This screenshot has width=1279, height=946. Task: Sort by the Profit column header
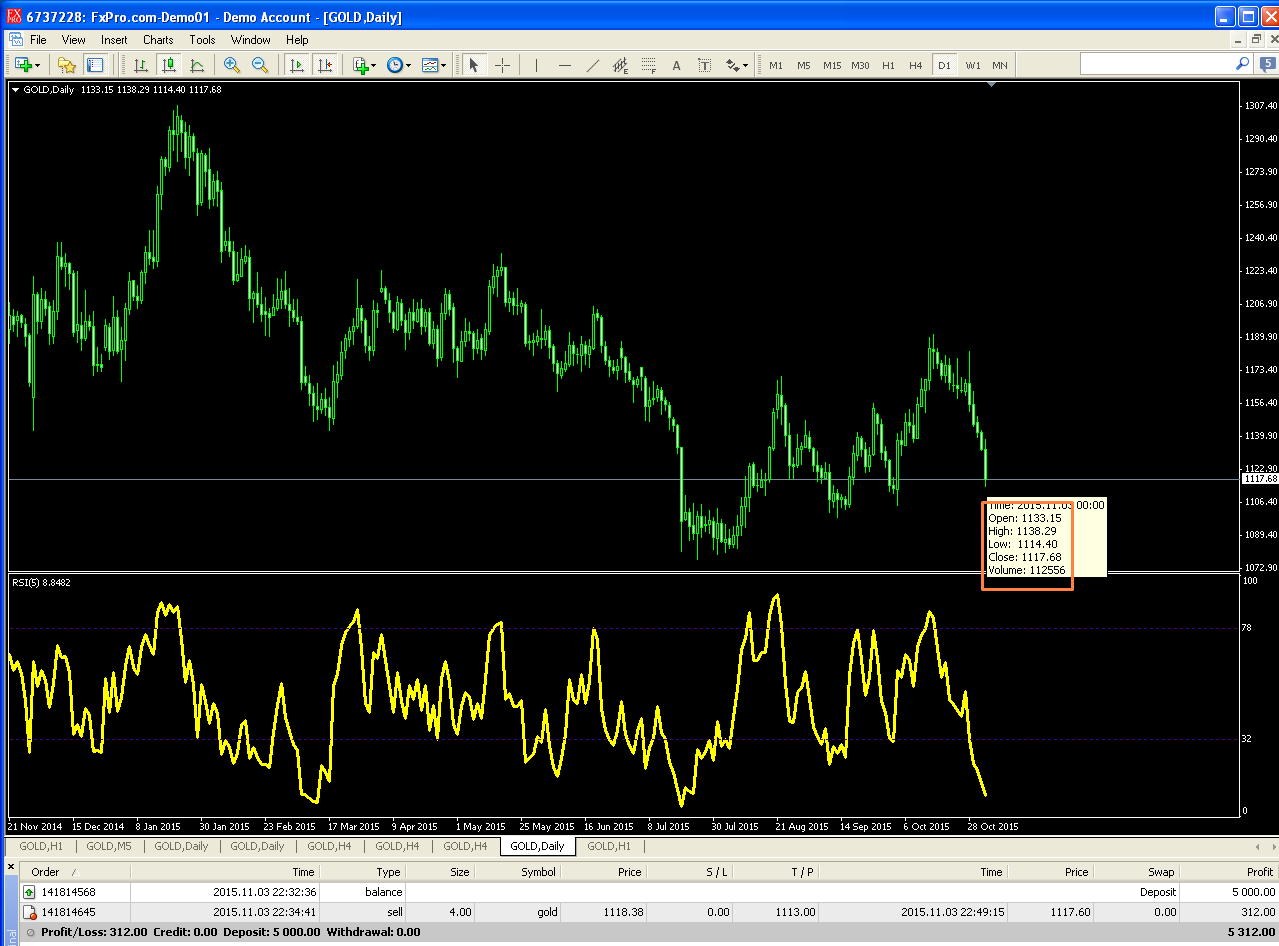click(1229, 872)
